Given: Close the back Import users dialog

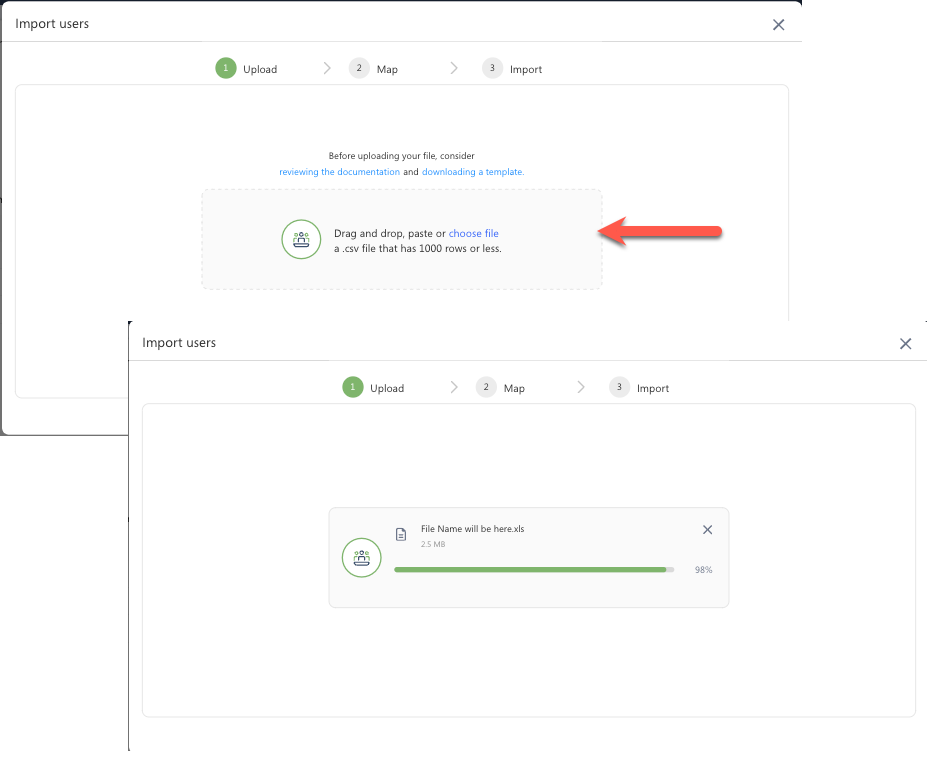Looking at the screenshot, I should [x=778, y=25].
